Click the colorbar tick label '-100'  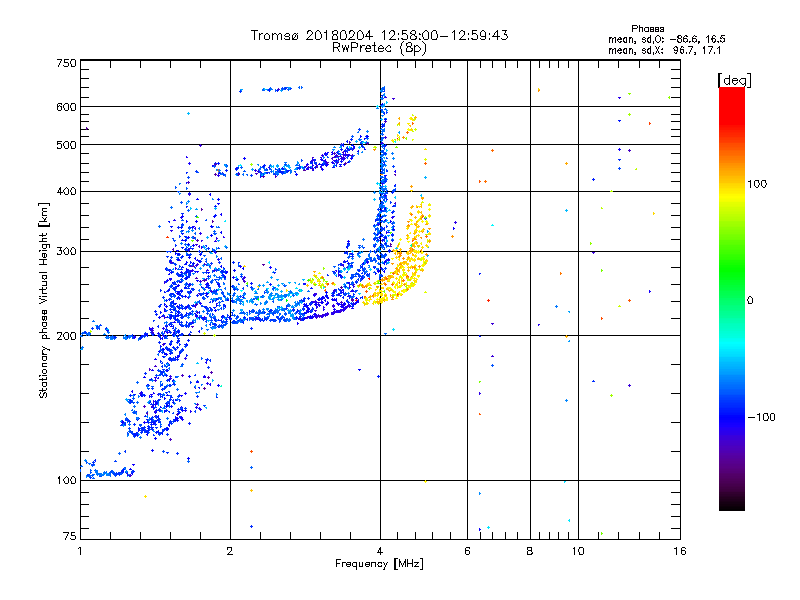tap(762, 417)
